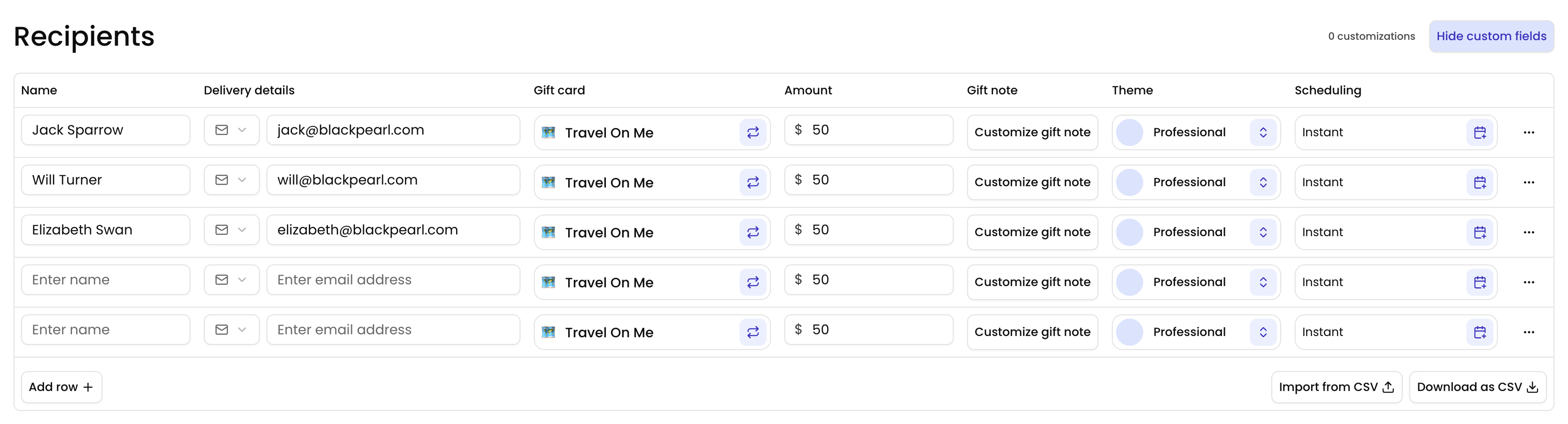Click Add row to insert a recipient

click(61, 387)
